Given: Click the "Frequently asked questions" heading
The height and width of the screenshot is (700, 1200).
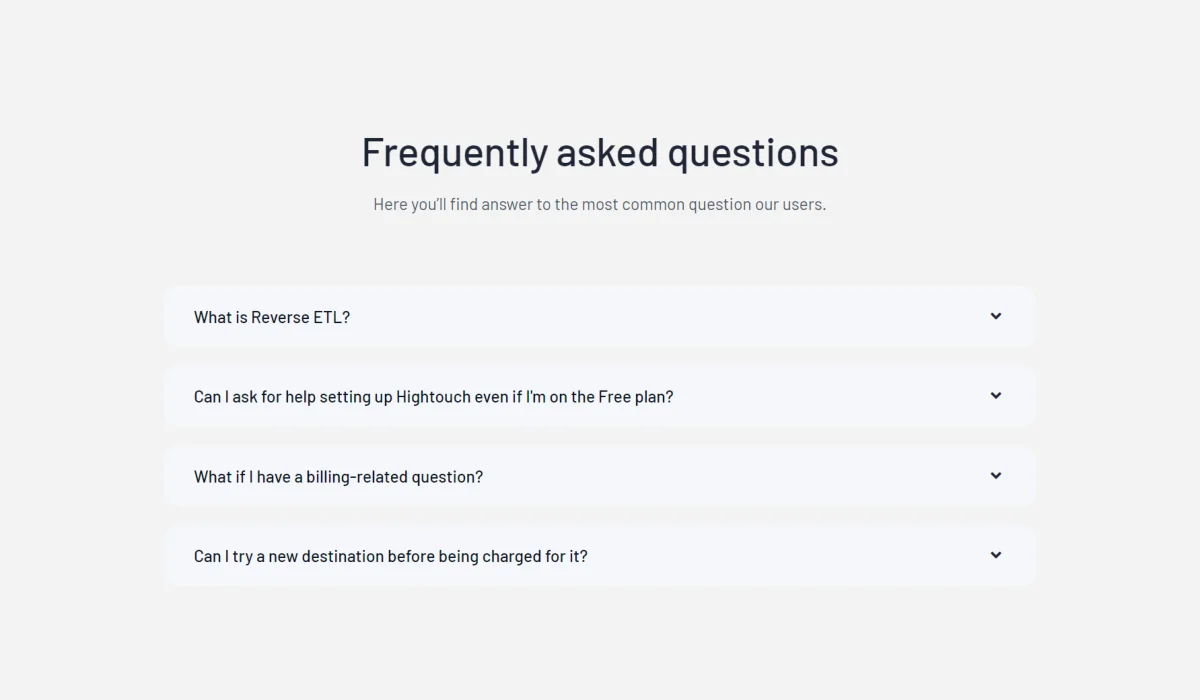Looking at the screenshot, I should click(600, 152).
